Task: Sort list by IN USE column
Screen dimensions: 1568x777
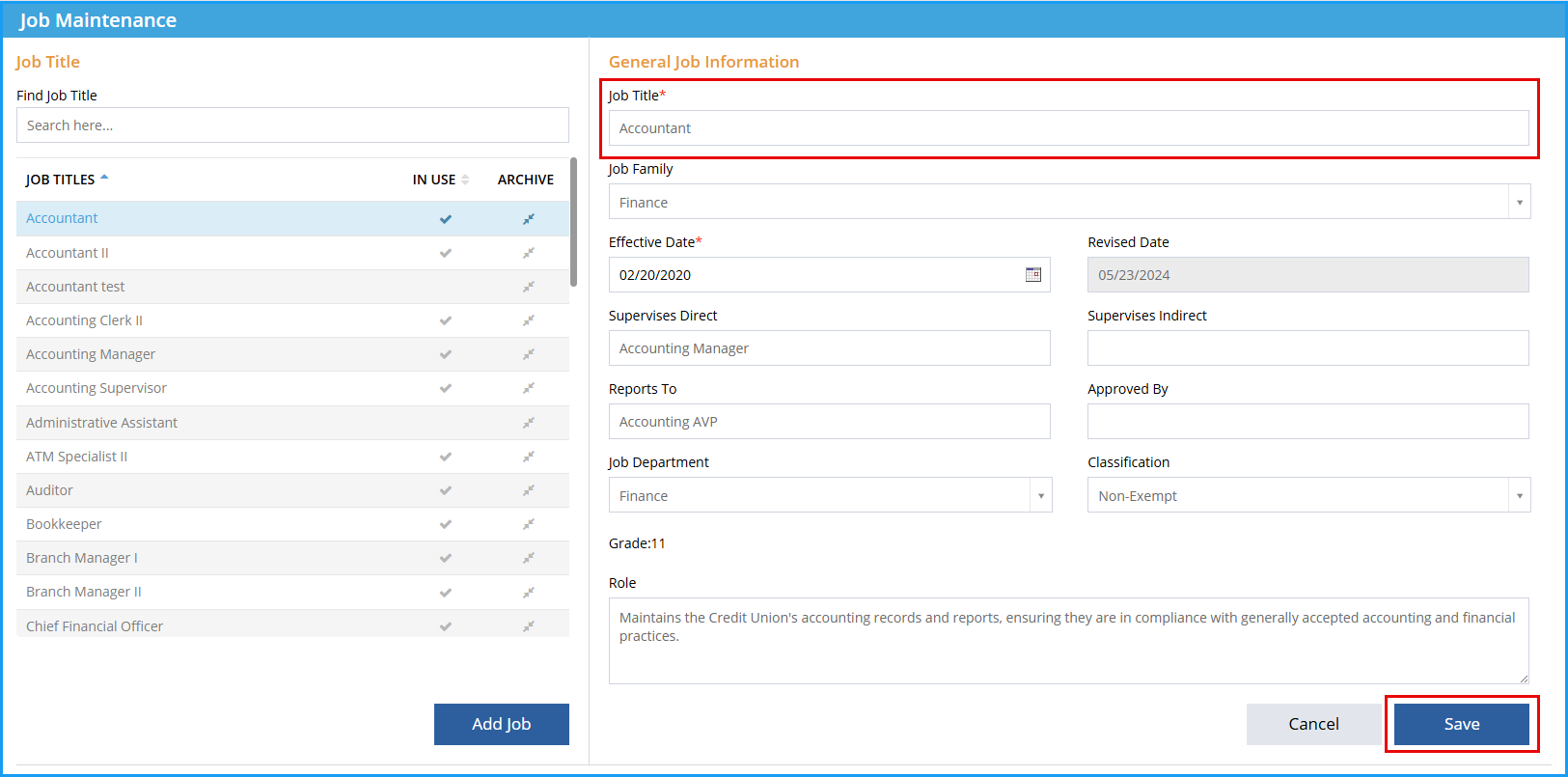Action: click(x=440, y=180)
